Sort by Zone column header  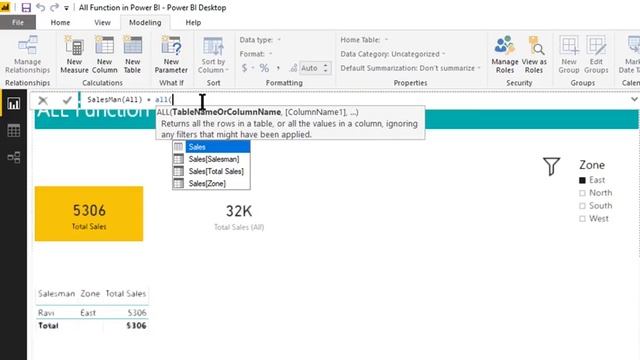pyautogui.click(x=90, y=293)
